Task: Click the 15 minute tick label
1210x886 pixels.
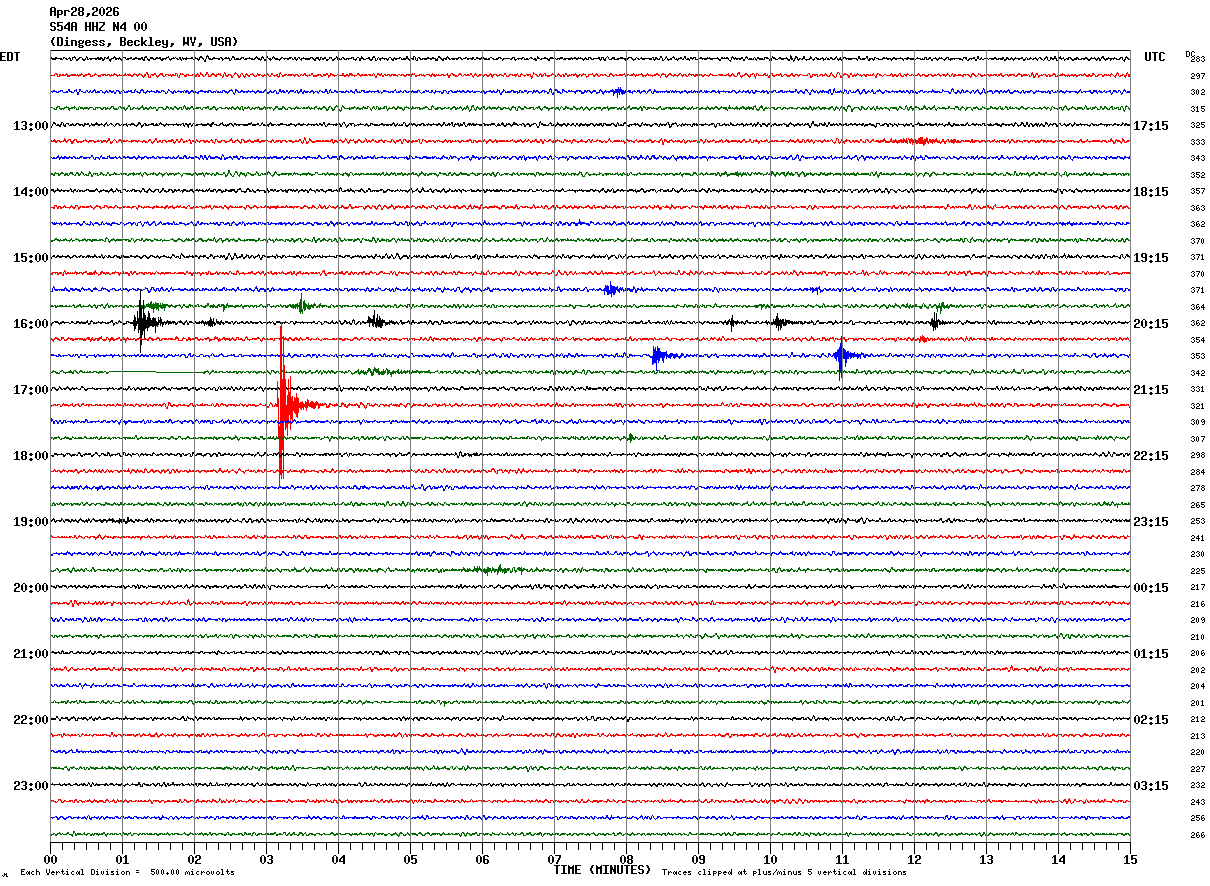Action: click(1129, 859)
